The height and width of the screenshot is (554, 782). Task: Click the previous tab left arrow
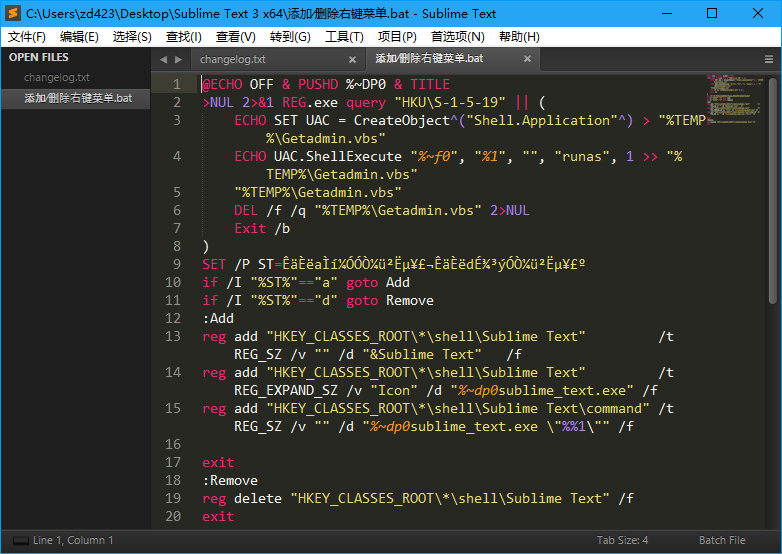[163, 60]
